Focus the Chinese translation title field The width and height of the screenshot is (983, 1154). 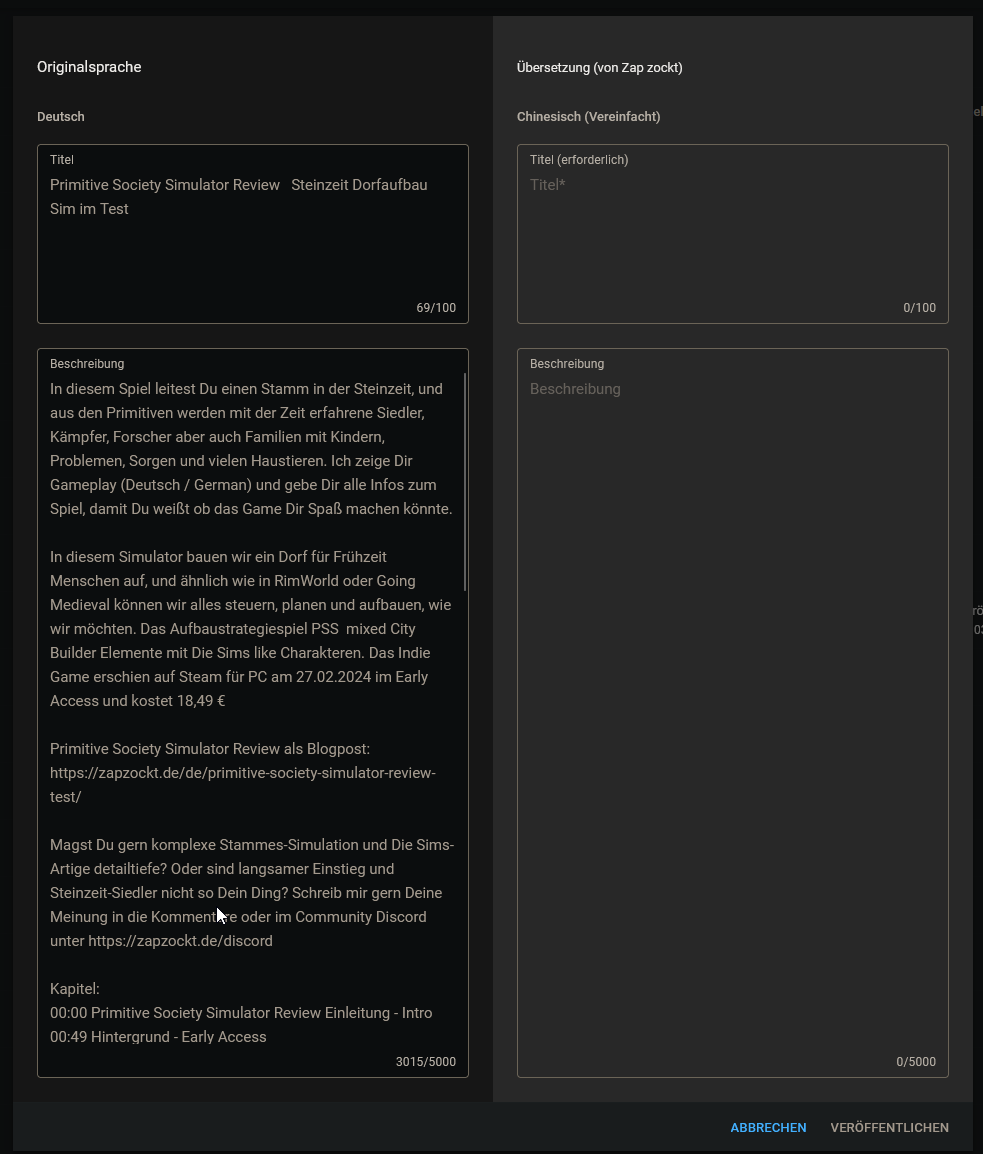[732, 234]
